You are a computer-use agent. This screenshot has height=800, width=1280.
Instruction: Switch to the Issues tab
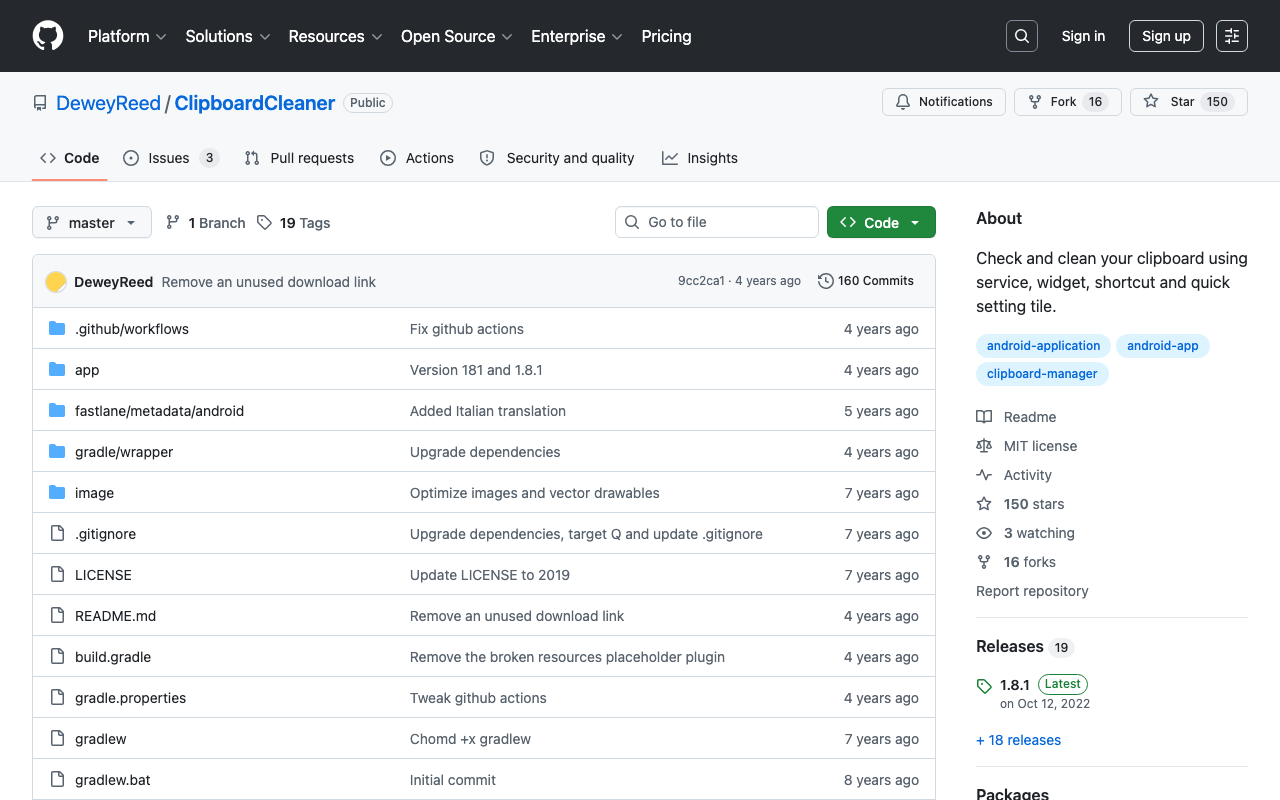point(171,158)
